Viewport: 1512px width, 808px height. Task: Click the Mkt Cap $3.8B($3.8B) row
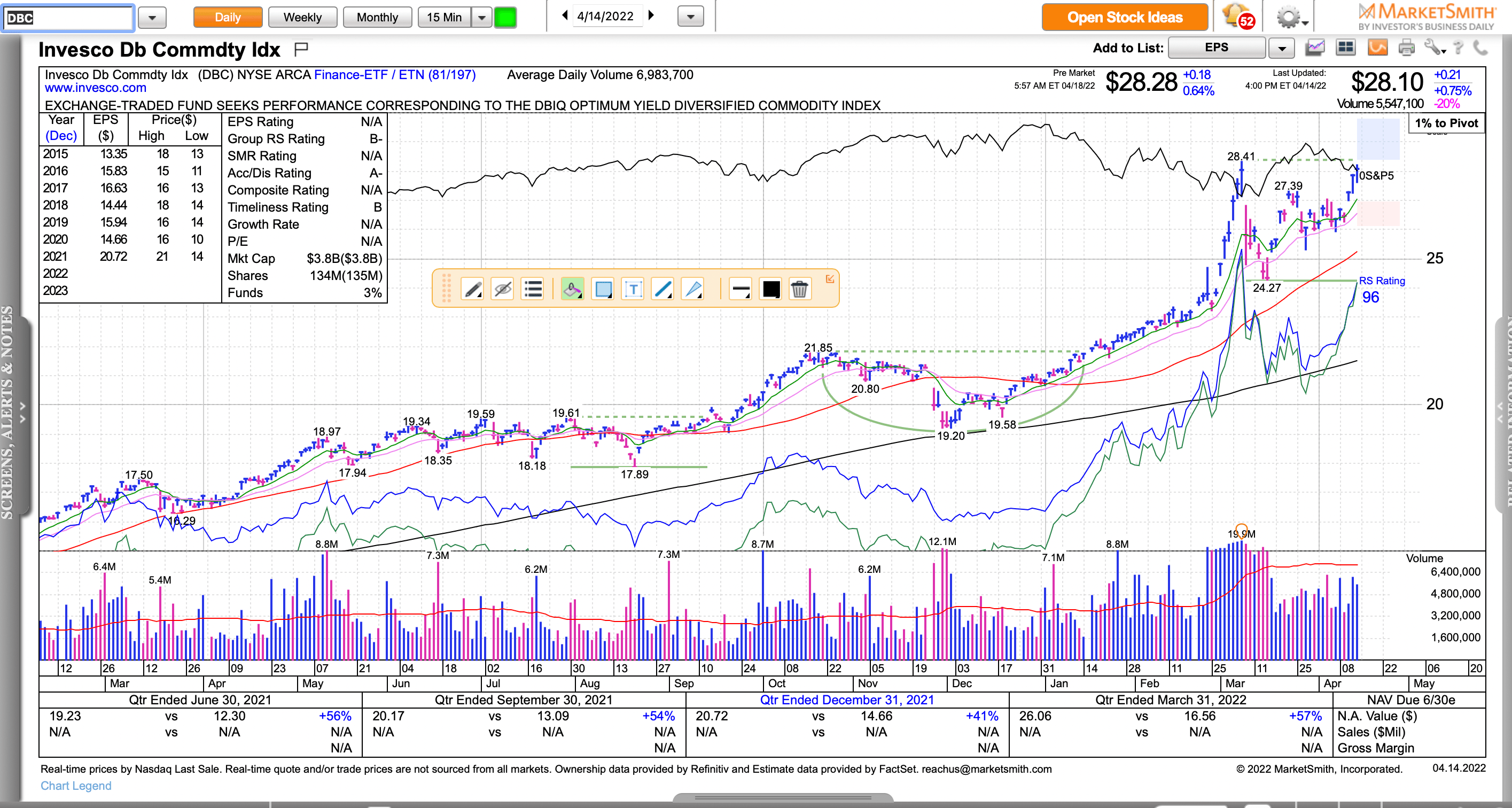305,258
